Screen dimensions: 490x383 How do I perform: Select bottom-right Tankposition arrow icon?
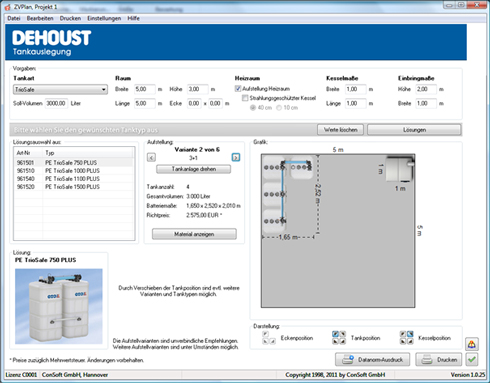pos(343,341)
